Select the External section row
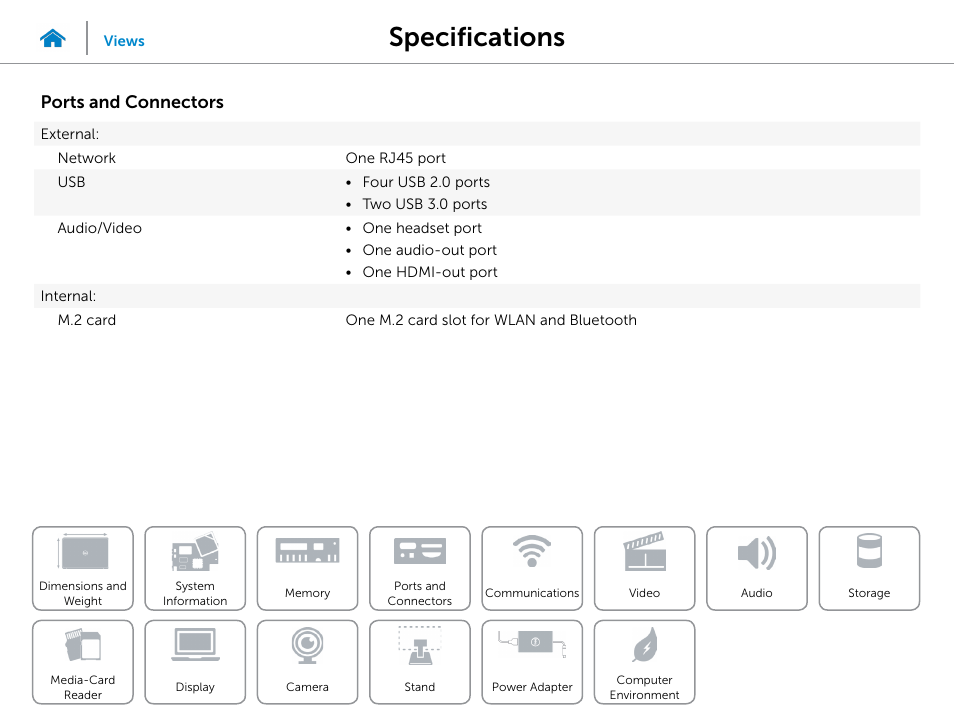The image size is (954, 721). (477, 134)
